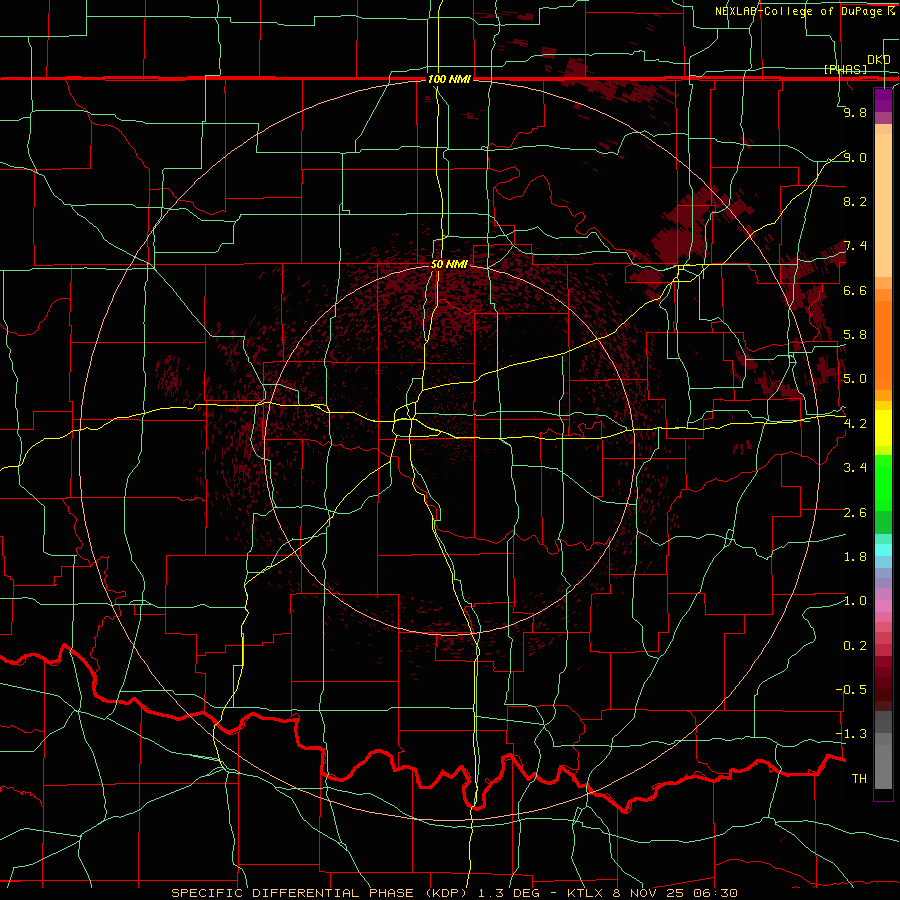Click the 7.4 value on color scale

pos(855,246)
